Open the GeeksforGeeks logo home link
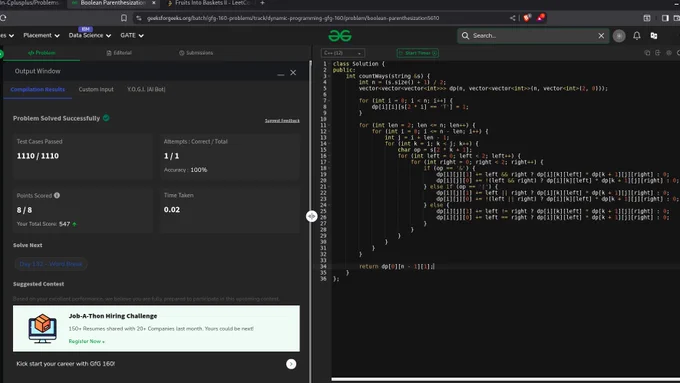 click(x=340, y=36)
